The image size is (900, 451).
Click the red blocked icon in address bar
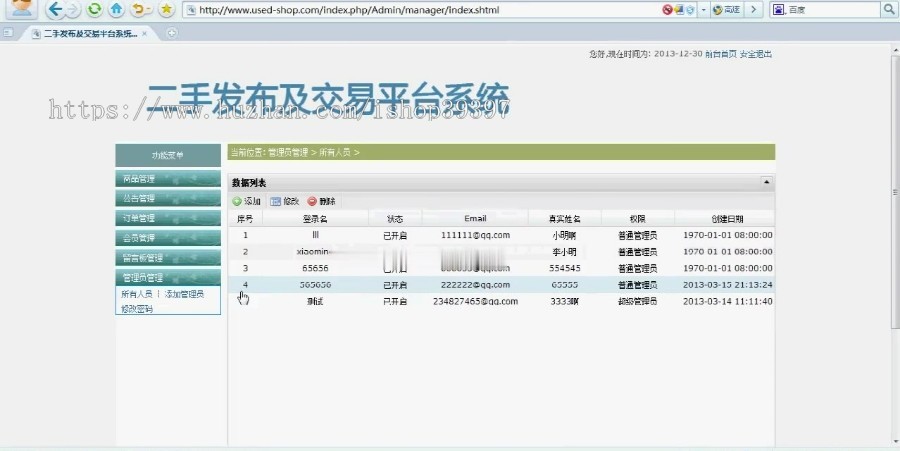tap(667, 10)
